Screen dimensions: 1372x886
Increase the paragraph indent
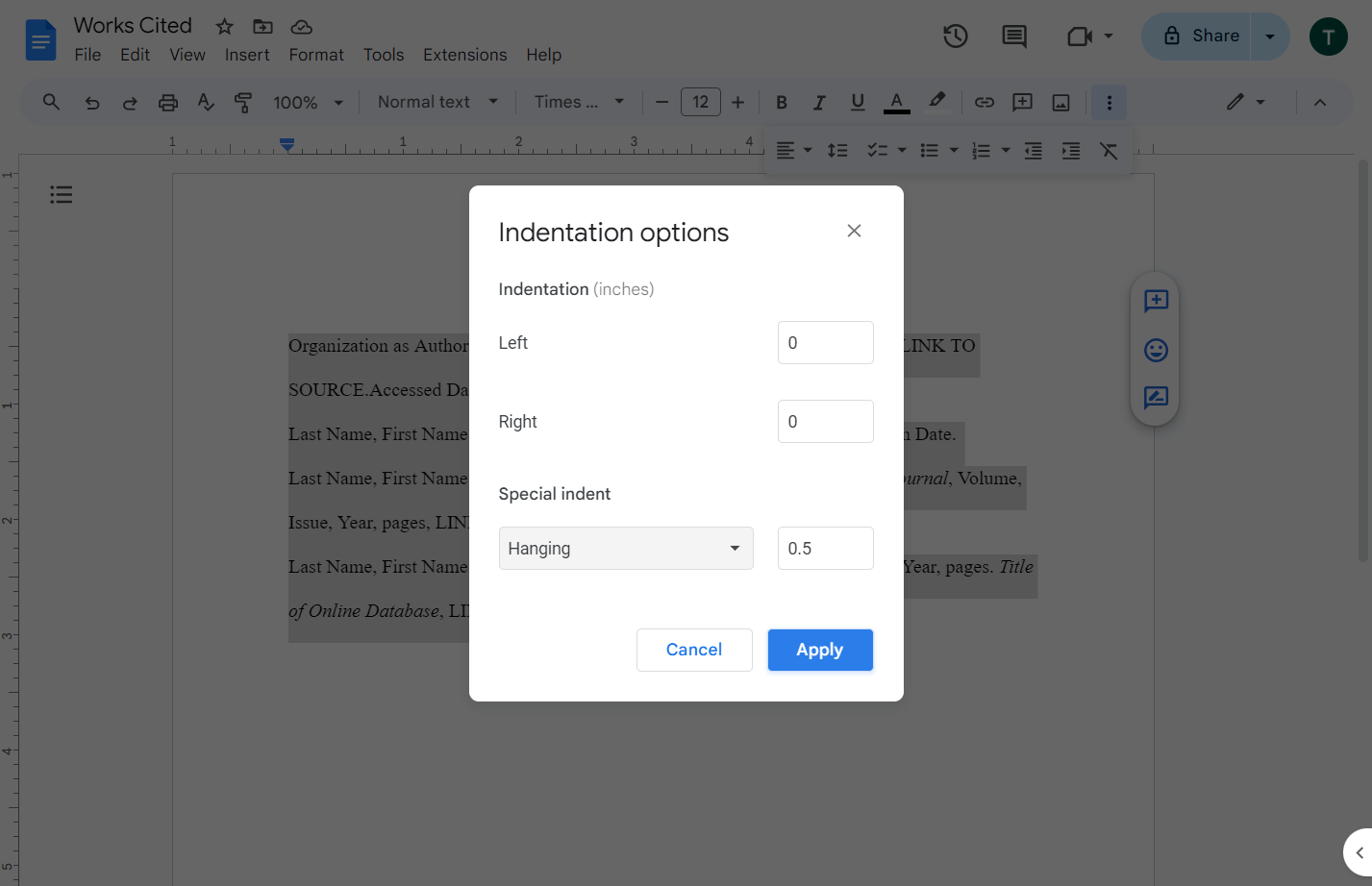[x=1071, y=151]
